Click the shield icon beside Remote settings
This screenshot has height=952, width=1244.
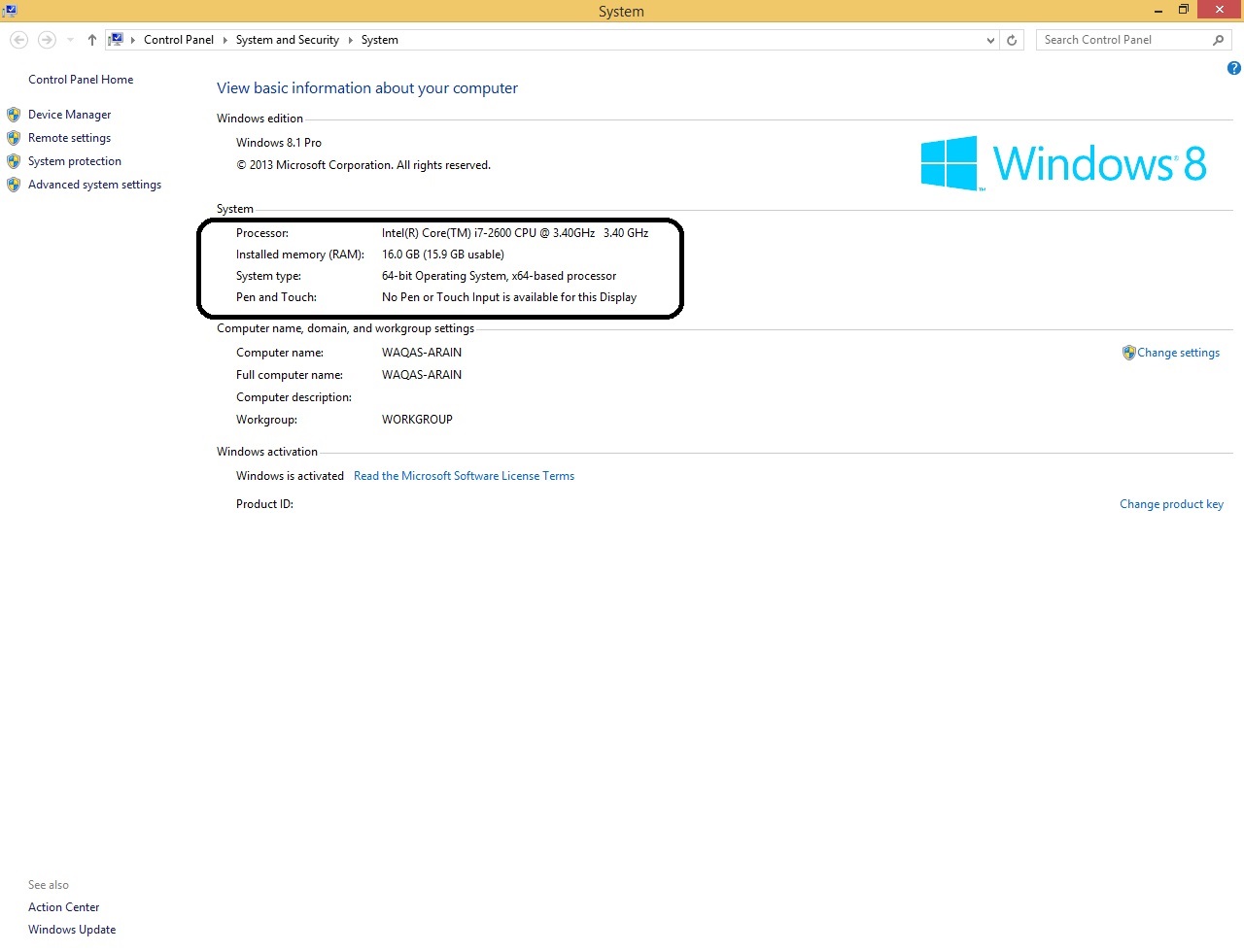14,138
